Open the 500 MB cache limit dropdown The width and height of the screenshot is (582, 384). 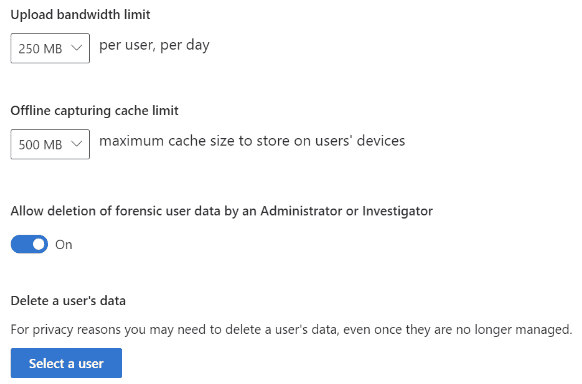click(50, 144)
